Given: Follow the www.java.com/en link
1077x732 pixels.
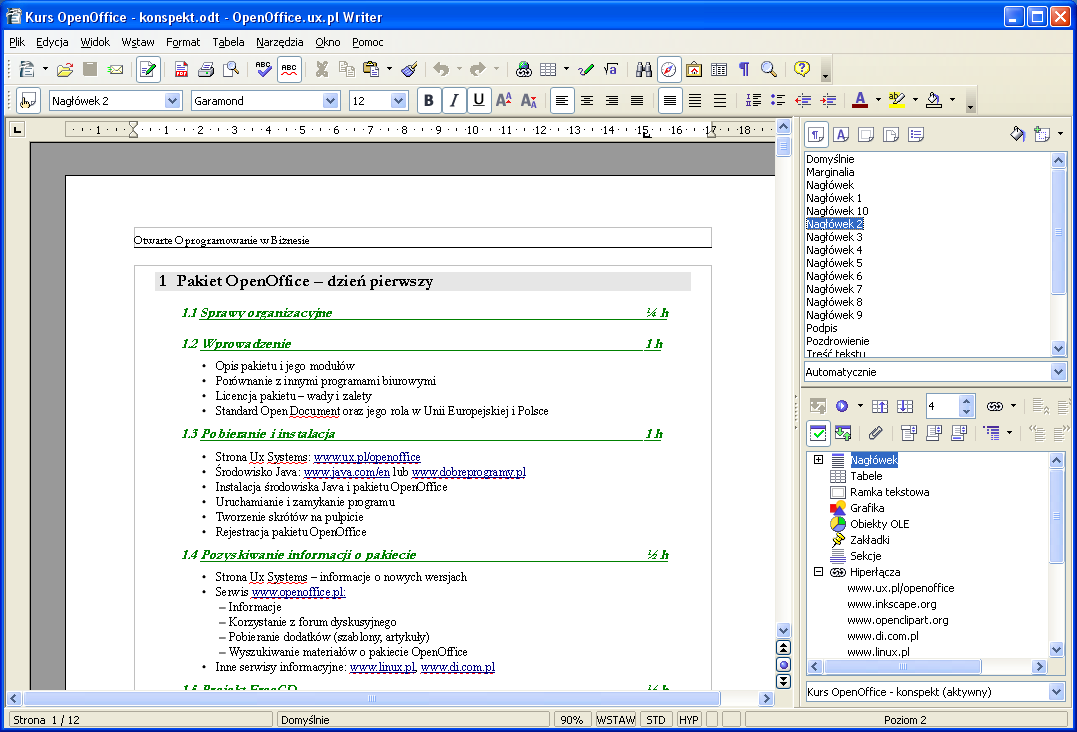Looking at the screenshot, I should [347, 472].
